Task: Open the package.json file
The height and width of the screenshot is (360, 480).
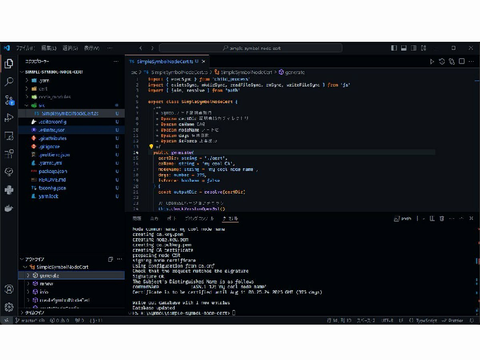Action: [72, 171]
